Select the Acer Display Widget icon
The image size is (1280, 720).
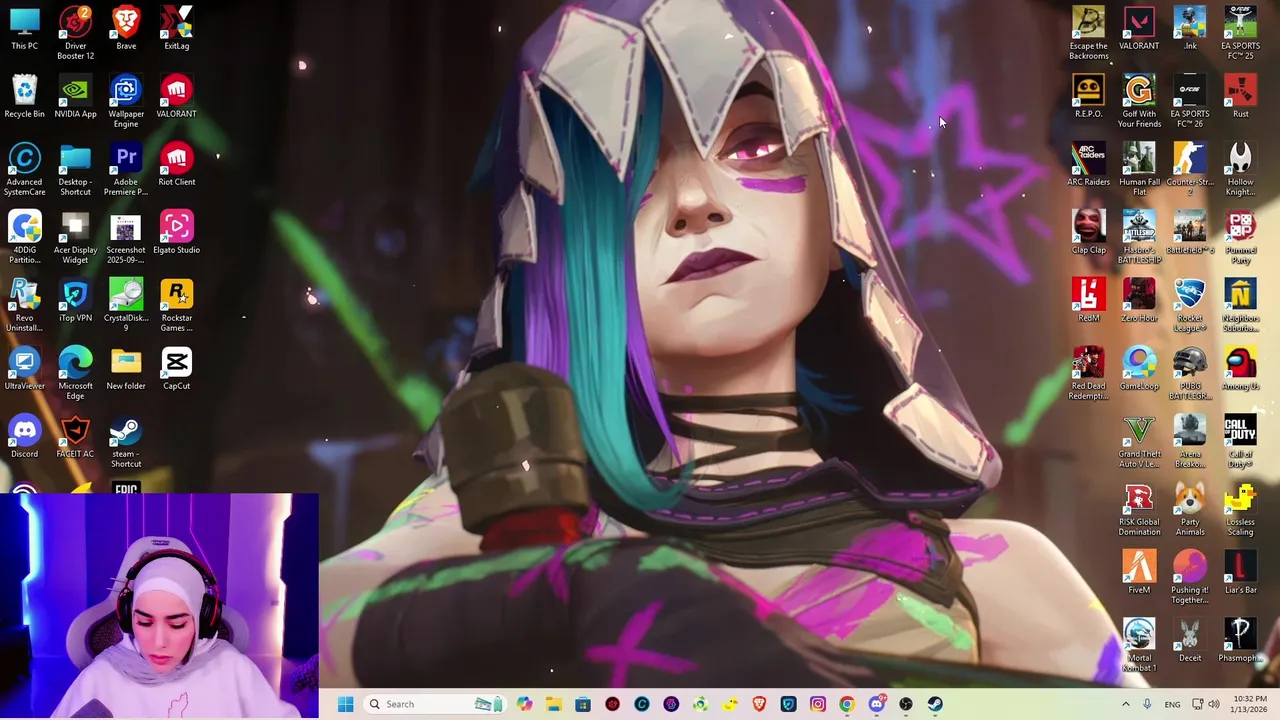[75, 237]
